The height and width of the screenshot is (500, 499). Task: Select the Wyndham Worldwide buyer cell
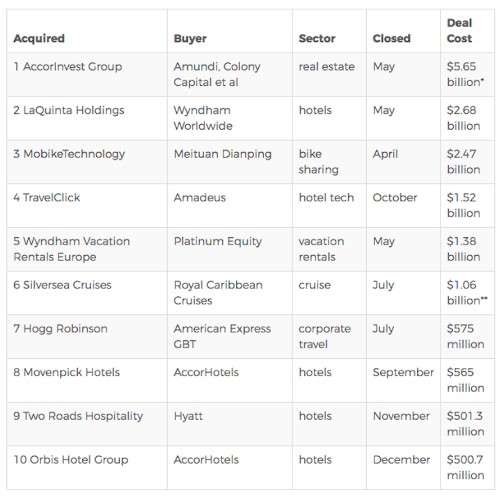point(203,118)
